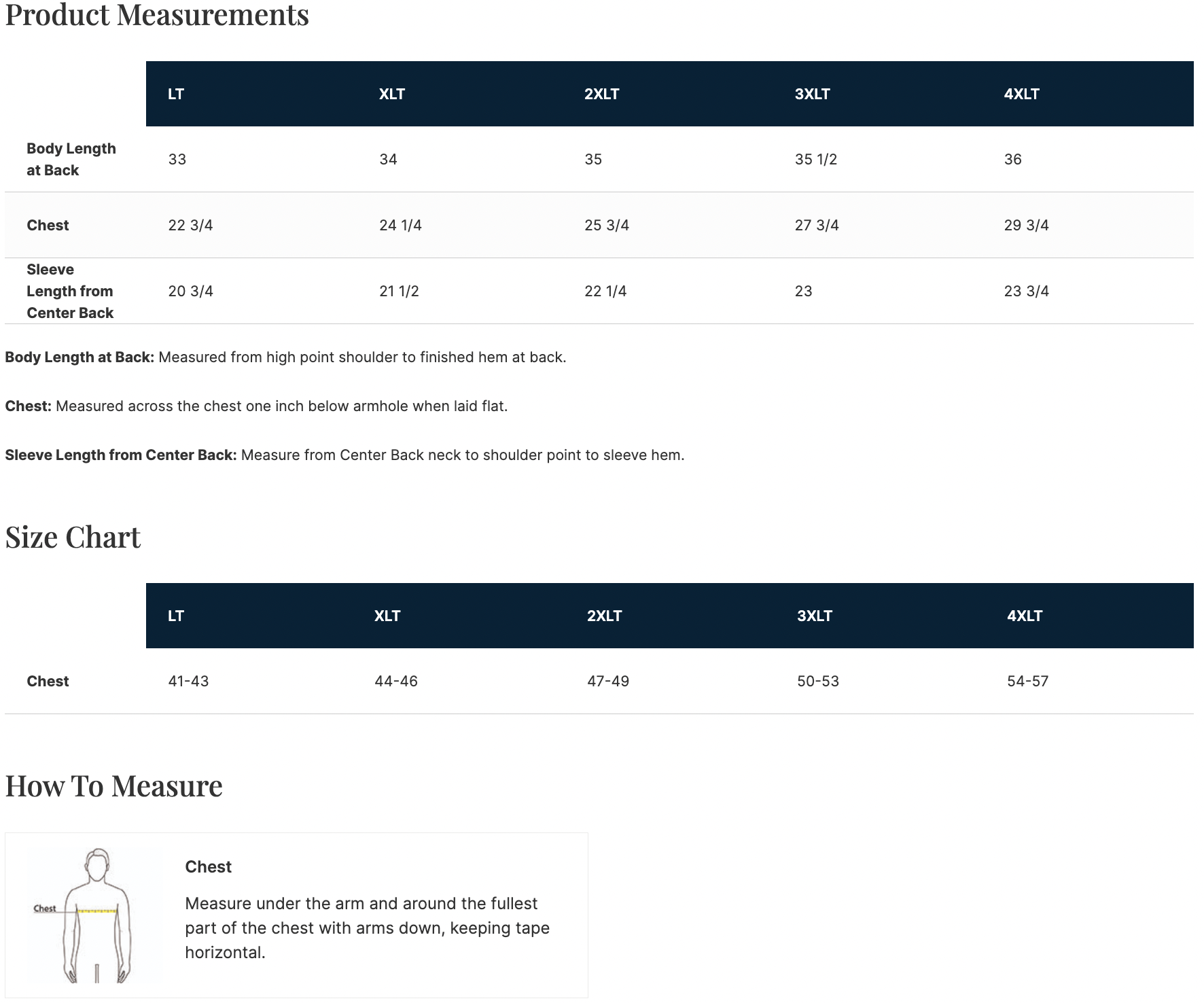Click the 35 1/2 body length value
Screen dimensions: 1204x1003
point(815,159)
